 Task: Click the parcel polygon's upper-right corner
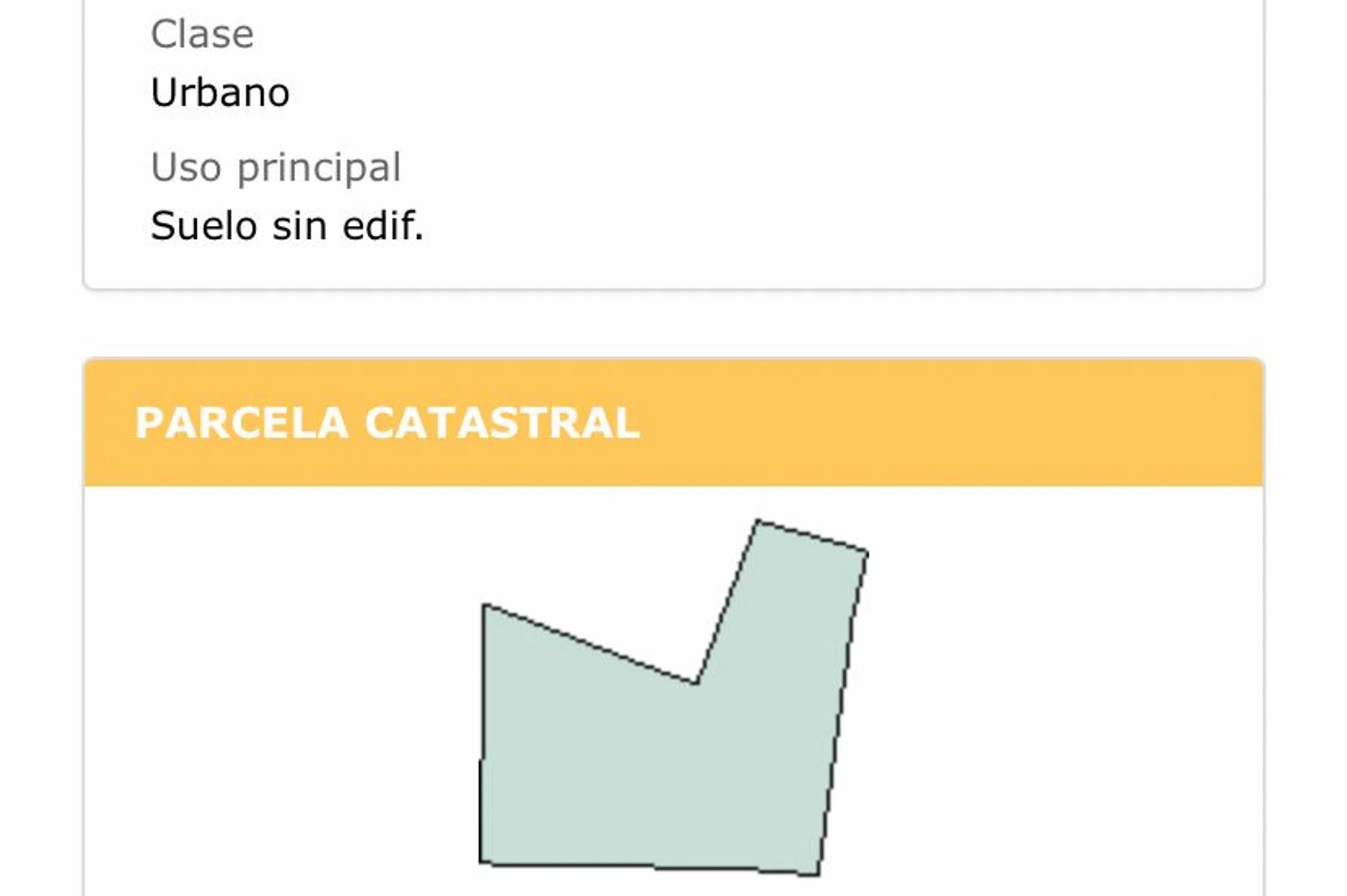pyautogui.click(x=867, y=551)
